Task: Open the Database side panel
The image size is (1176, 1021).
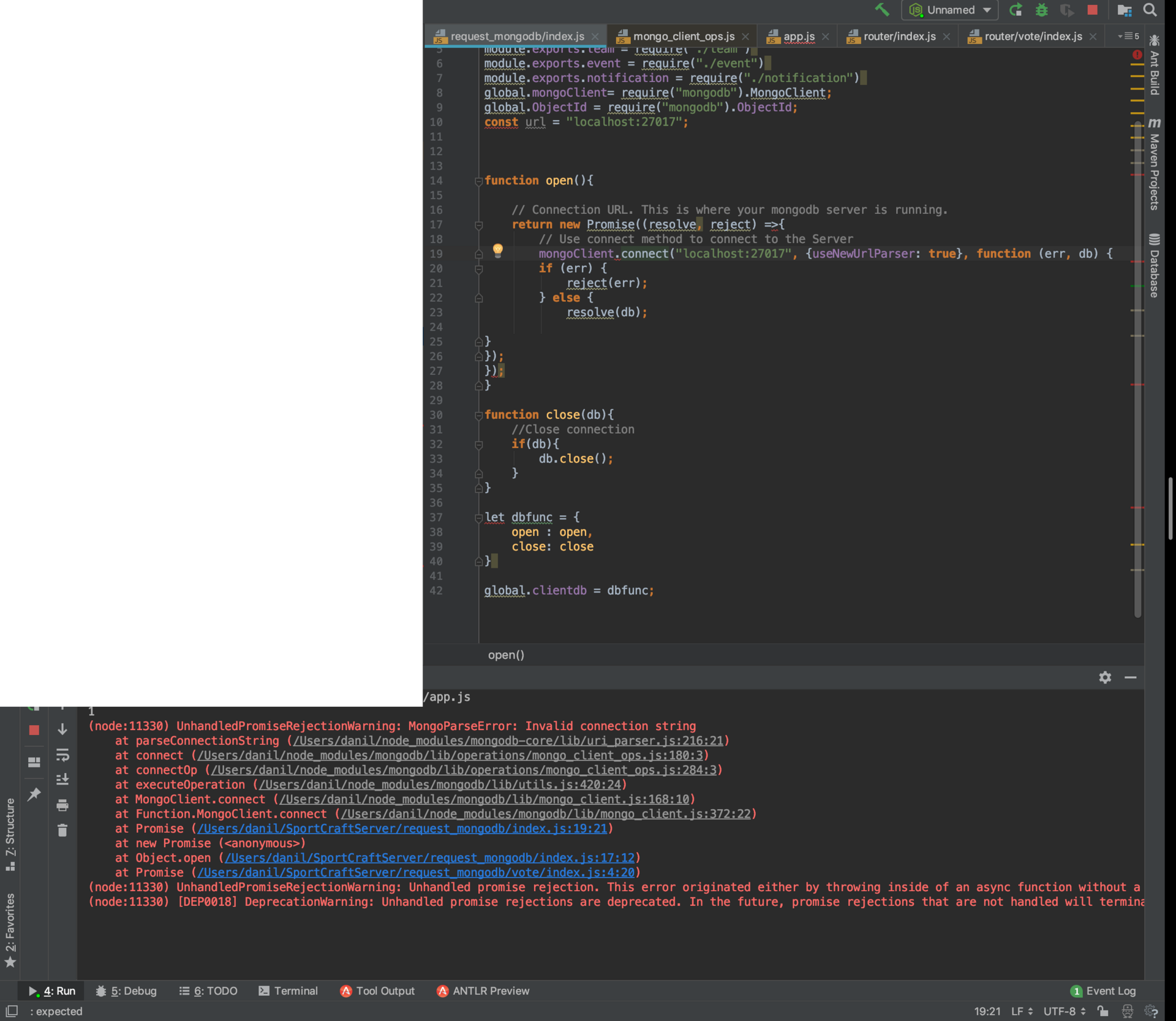Action: tap(1155, 266)
